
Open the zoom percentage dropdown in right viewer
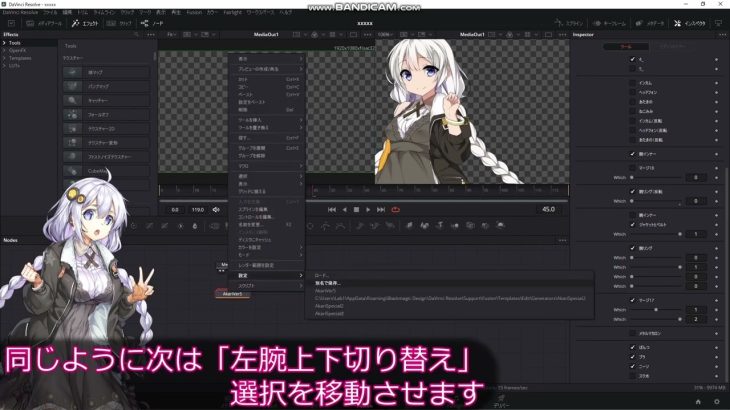coord(385,34)
